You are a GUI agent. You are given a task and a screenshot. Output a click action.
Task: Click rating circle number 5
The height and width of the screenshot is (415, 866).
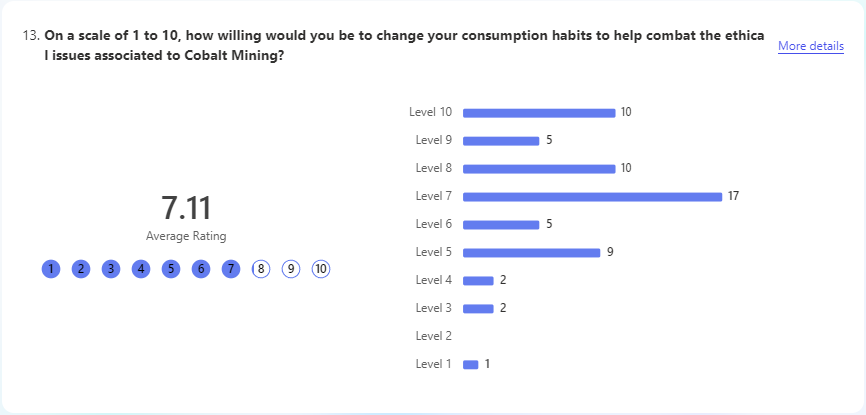point(171,269)
